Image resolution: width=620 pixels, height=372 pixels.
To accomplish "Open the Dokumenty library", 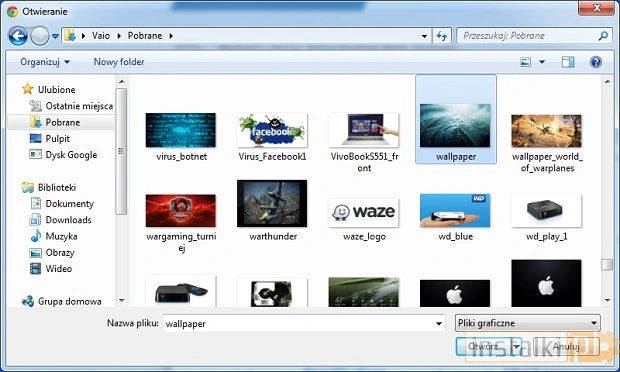I will click(x=70, y=204).
